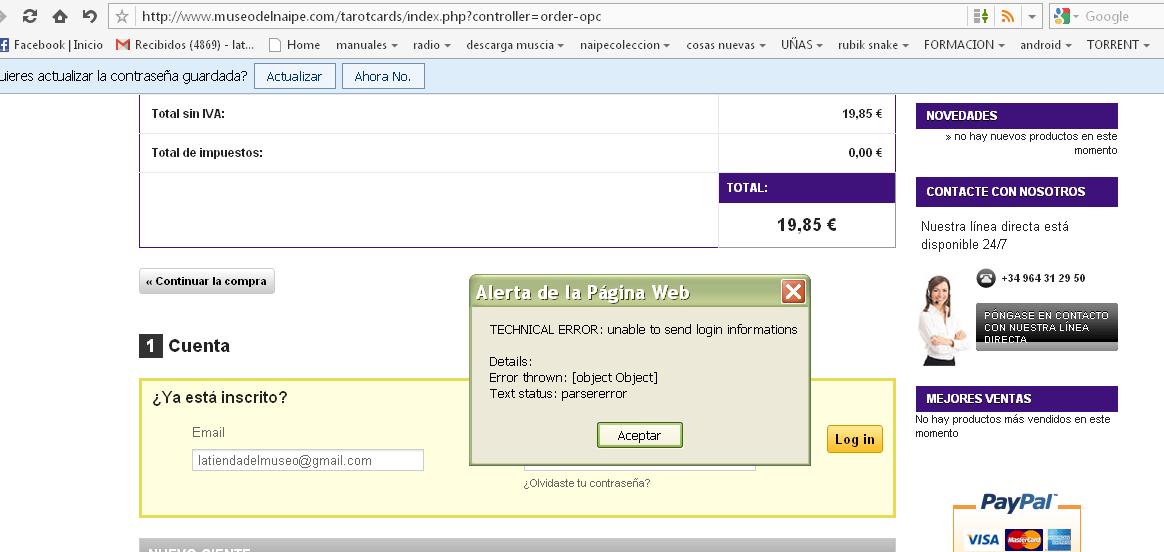This screenshot has width=1164, height=552.
Task: Click PÓNGASE EN CONTACTO CON NUESTRA LÍNEA DIRECTA button
Action: click(x=1046, y=326)
